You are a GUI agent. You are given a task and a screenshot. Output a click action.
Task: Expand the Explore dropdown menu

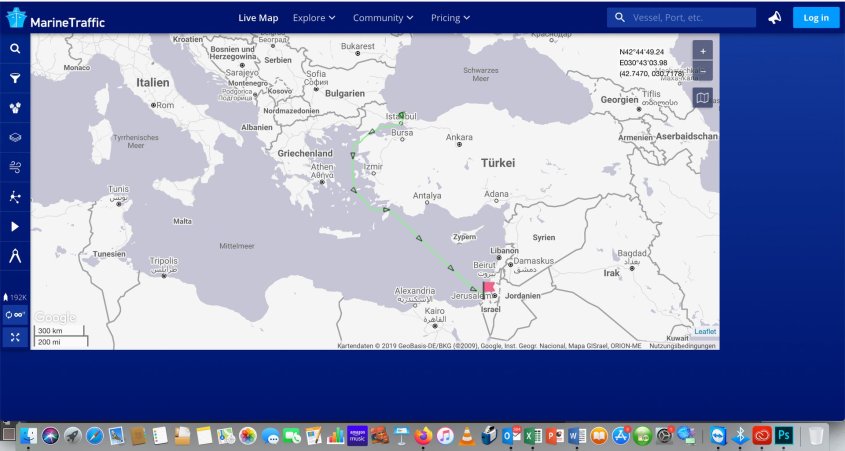tap(314, 18)
